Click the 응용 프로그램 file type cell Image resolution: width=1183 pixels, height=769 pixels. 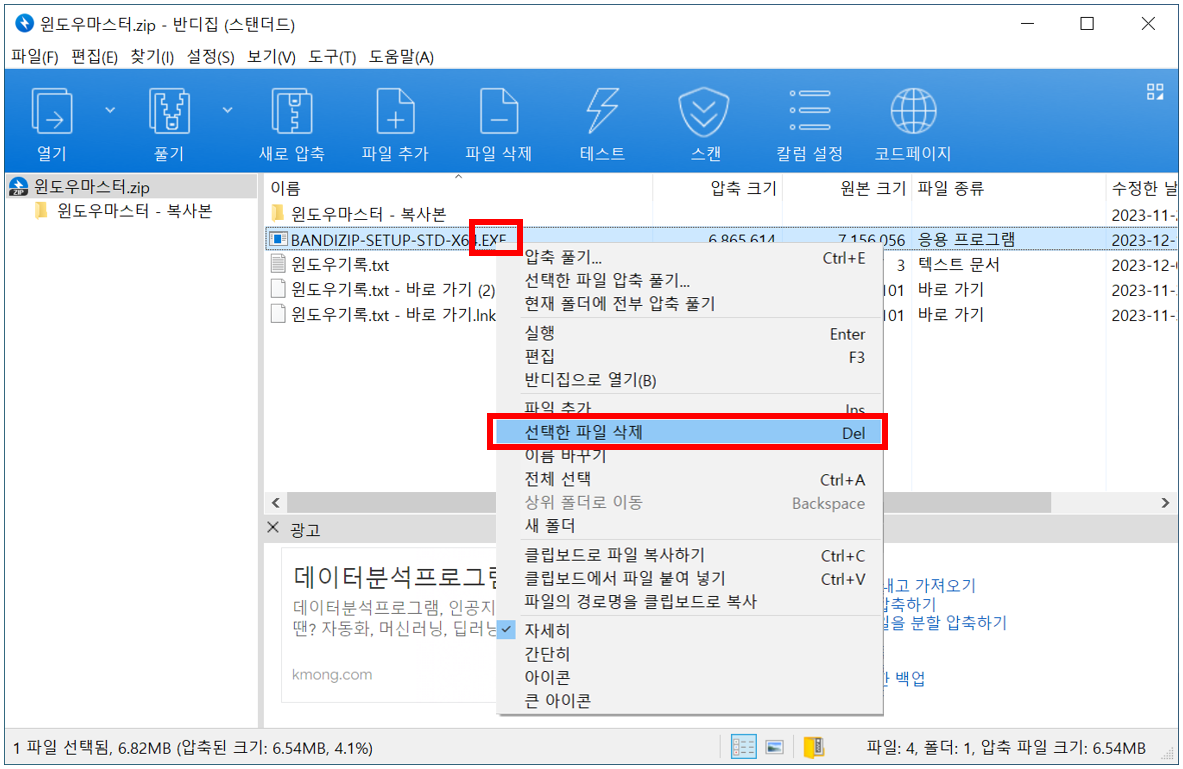click(x=966, y=239)
